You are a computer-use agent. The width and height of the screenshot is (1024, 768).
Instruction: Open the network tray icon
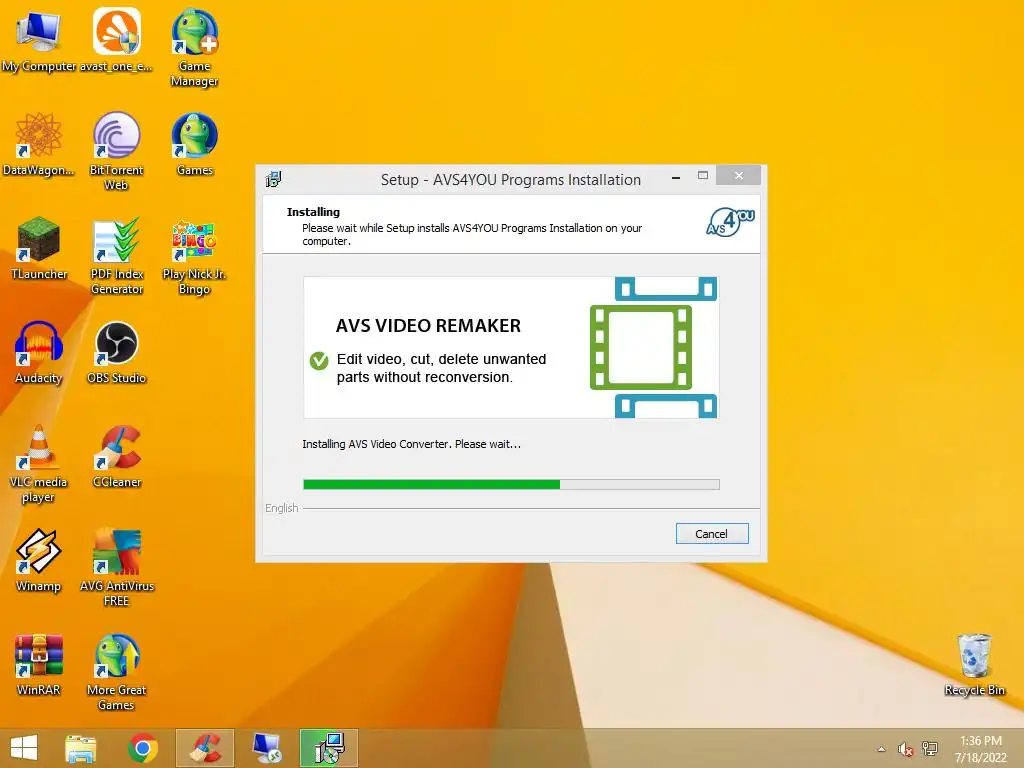click(930, 748)
